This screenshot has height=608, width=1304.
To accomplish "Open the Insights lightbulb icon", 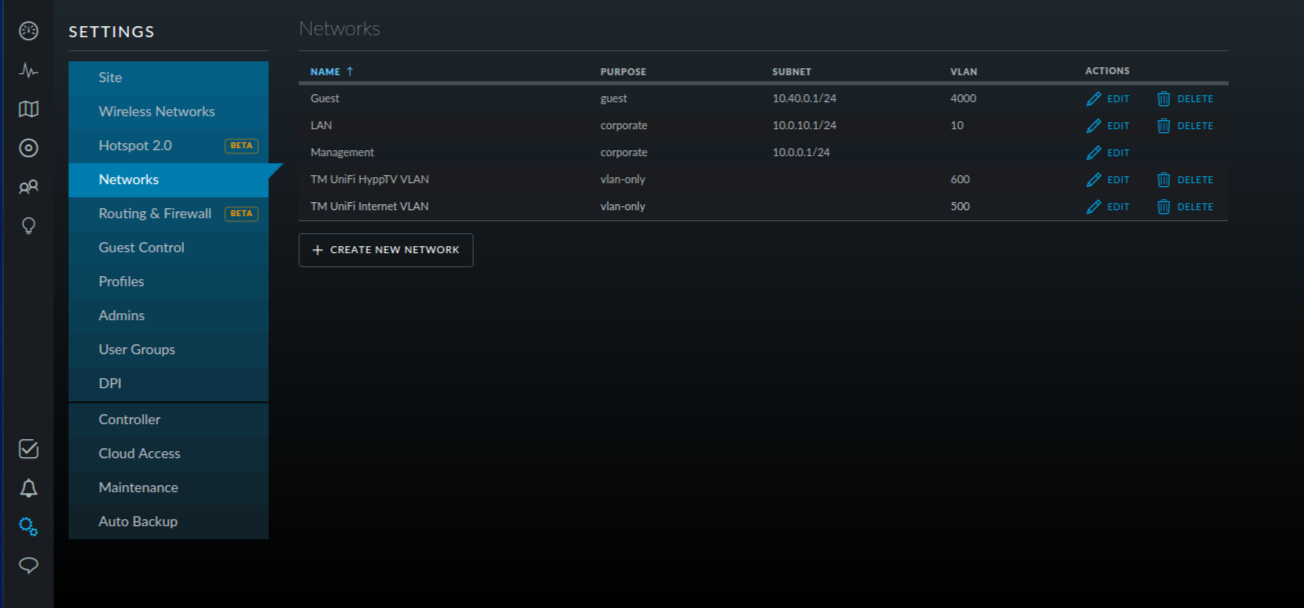I will 29,226.
